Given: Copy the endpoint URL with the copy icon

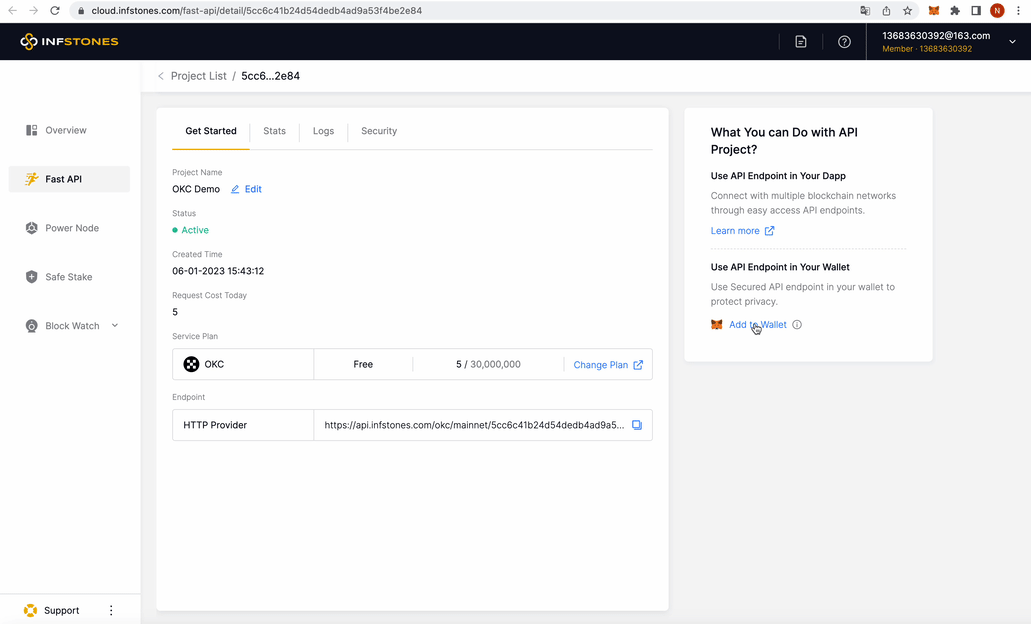Looking at the screenshot, I should (x=636, y=425).
